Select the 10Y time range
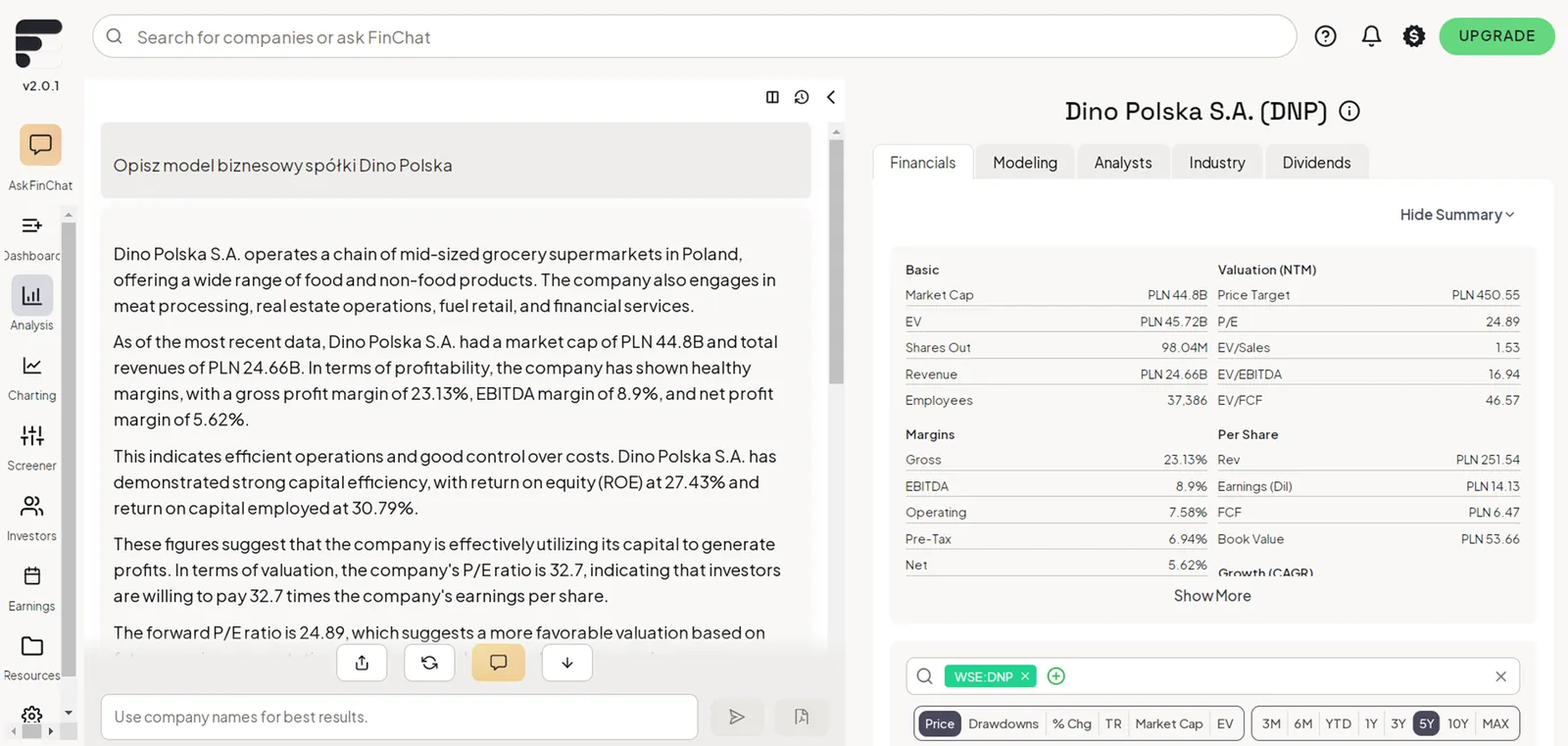This screenshot has height=746, width=1568. [1457, 723]
